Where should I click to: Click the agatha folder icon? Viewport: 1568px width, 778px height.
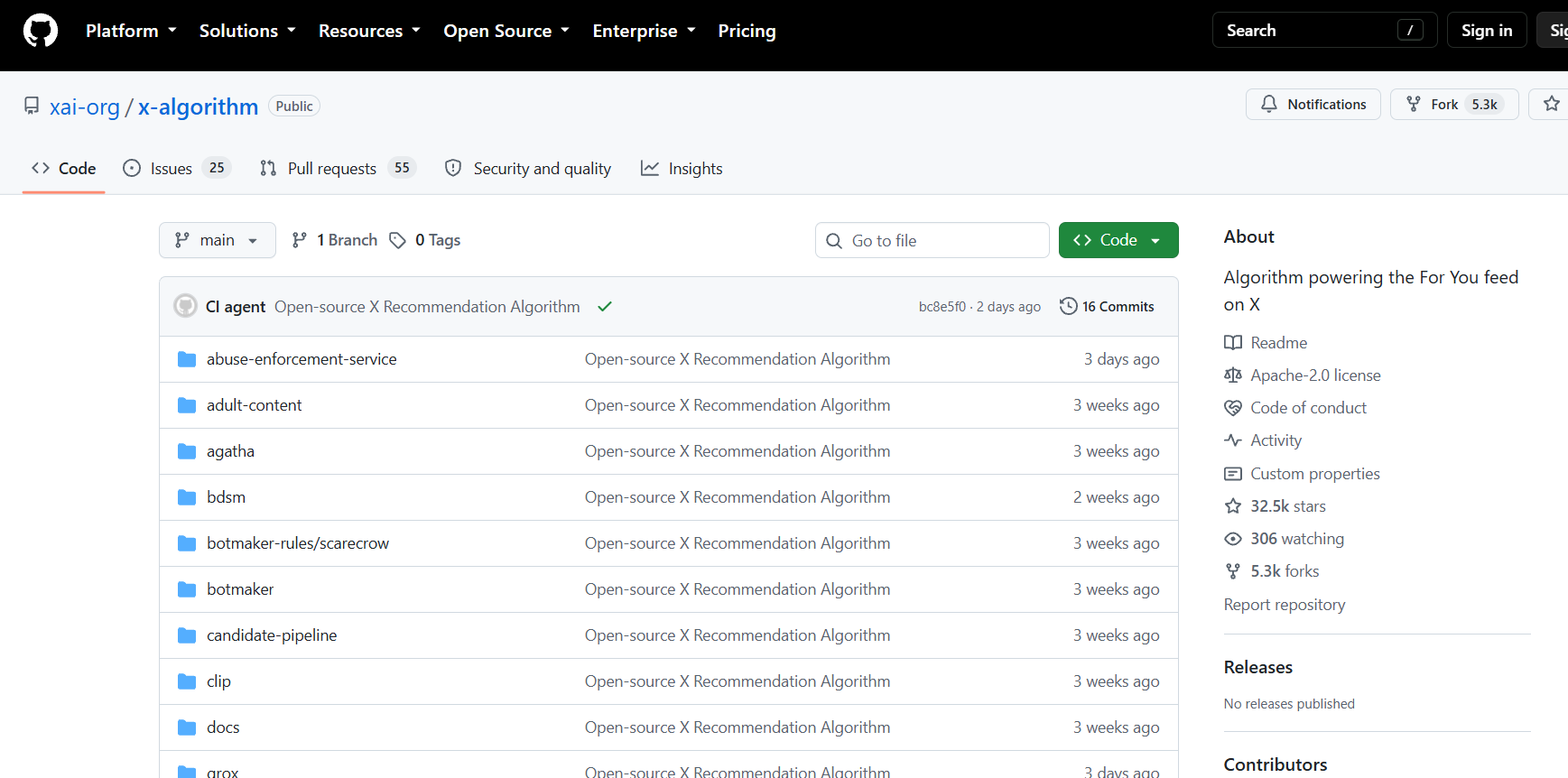coord(187,451)
